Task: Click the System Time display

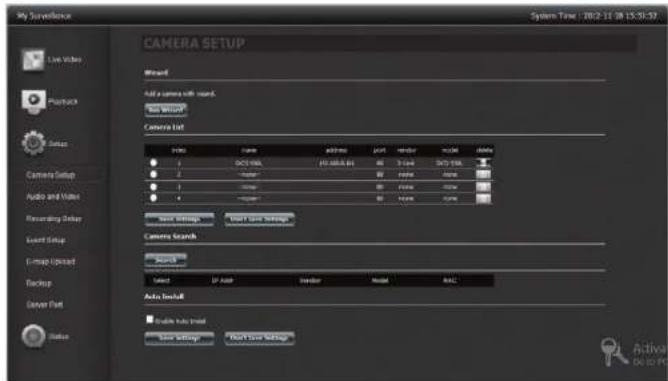Action: coord(593,16)
